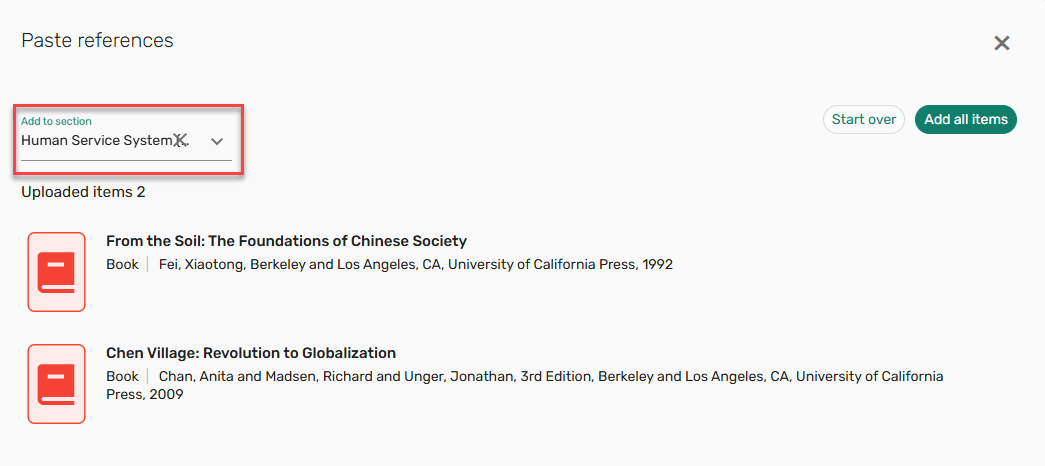Click the Uploaded items 2 label
Viewport: 1045px width, 466px height.
tap(83, 192)
